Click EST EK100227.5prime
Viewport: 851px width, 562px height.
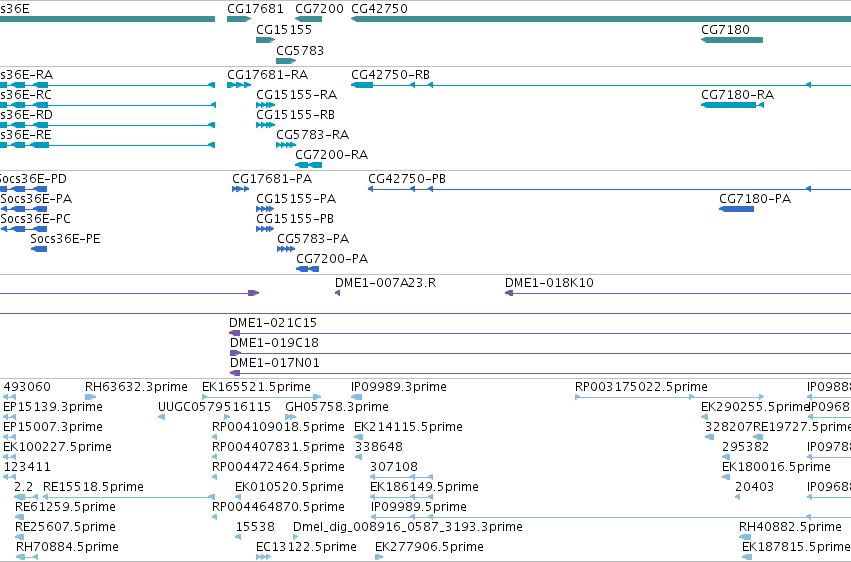(58, 448)
